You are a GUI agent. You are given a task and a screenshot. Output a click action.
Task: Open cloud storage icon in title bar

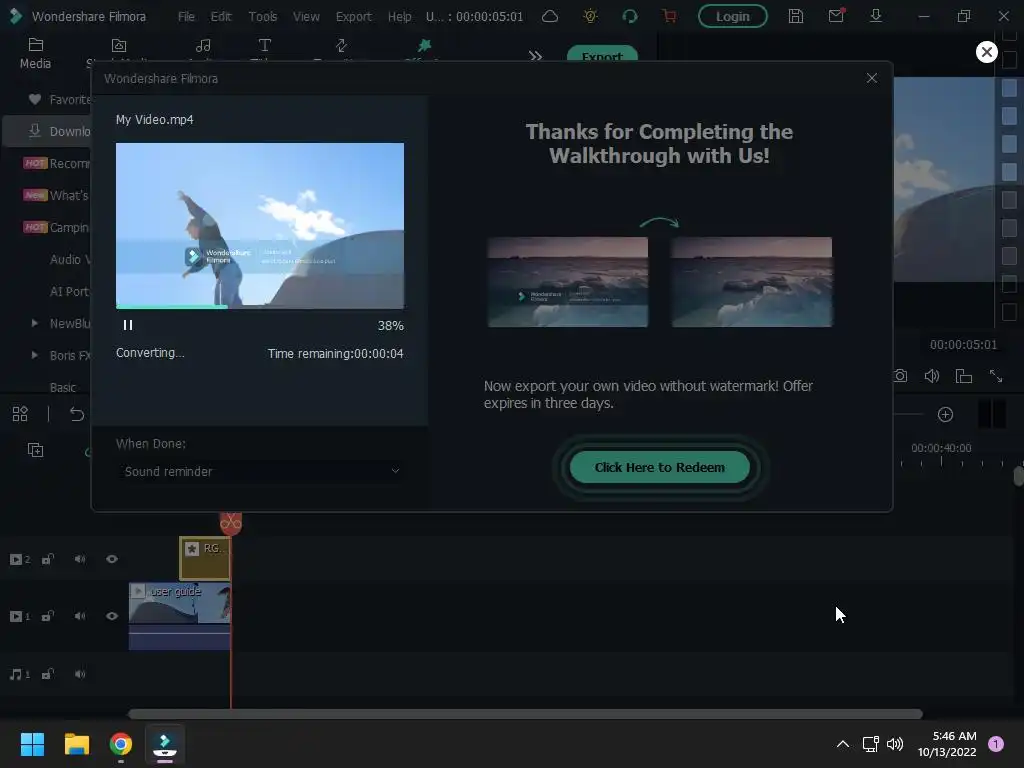pos(550,16)
